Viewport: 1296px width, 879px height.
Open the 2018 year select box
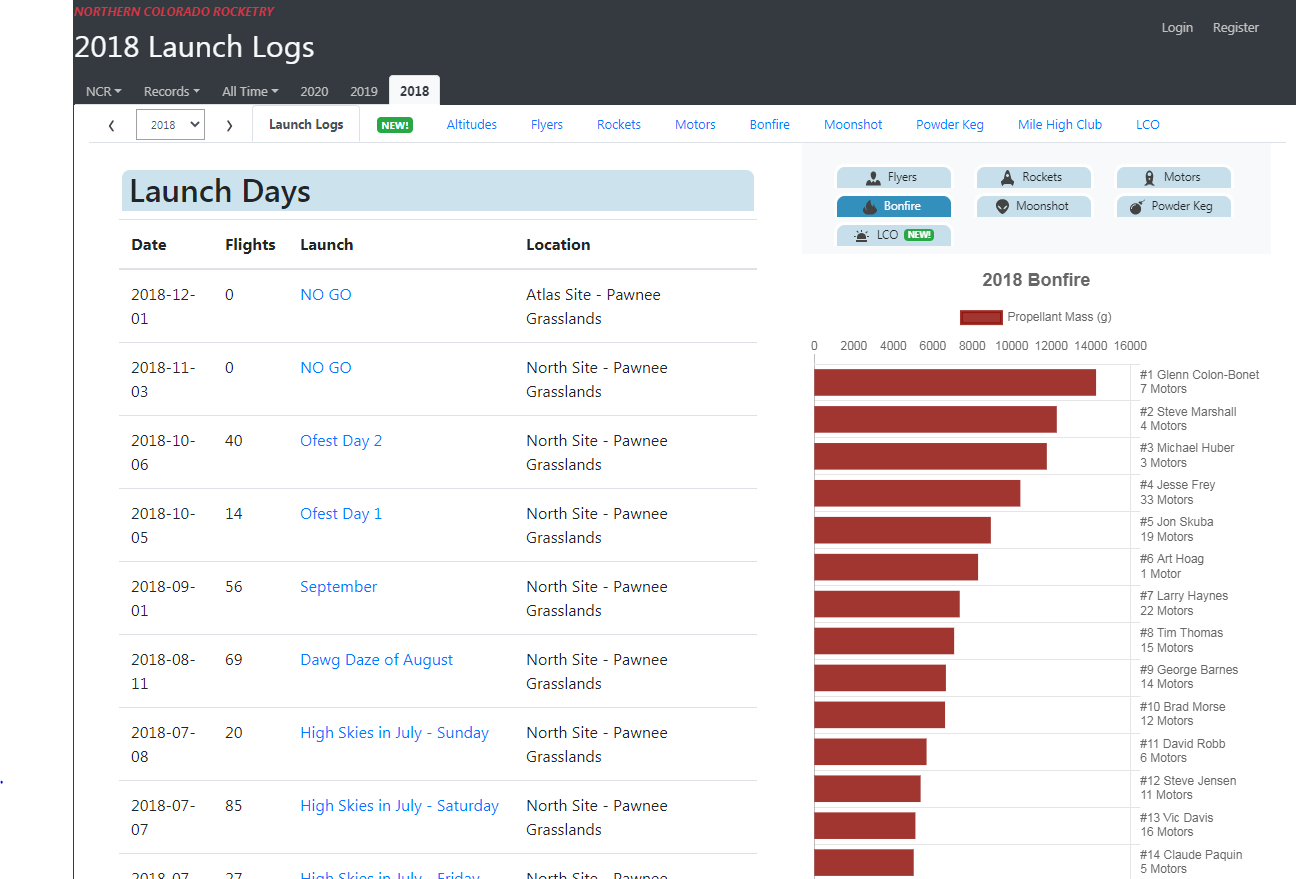coord(170,125)
